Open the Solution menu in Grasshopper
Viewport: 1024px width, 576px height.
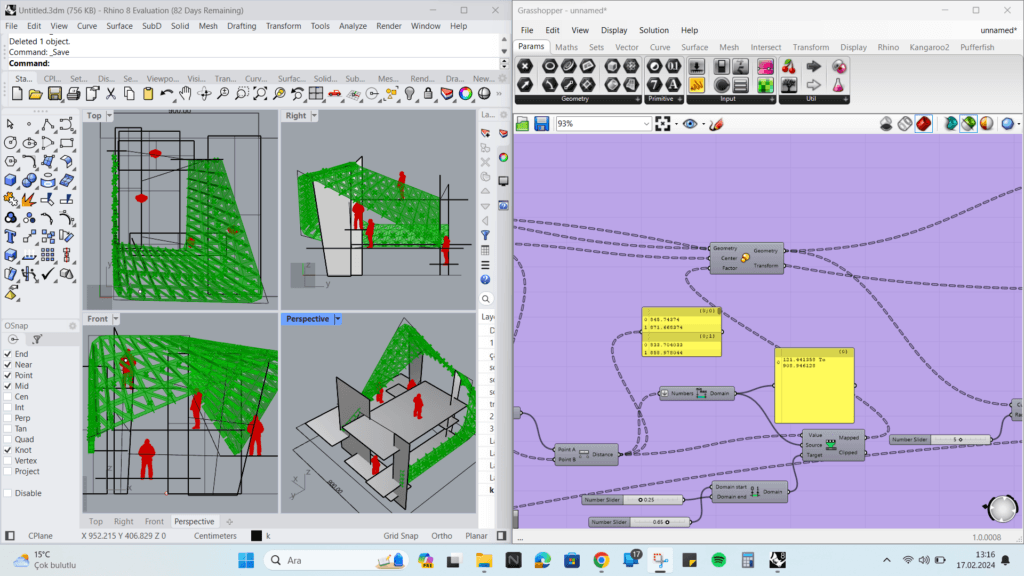654,30
